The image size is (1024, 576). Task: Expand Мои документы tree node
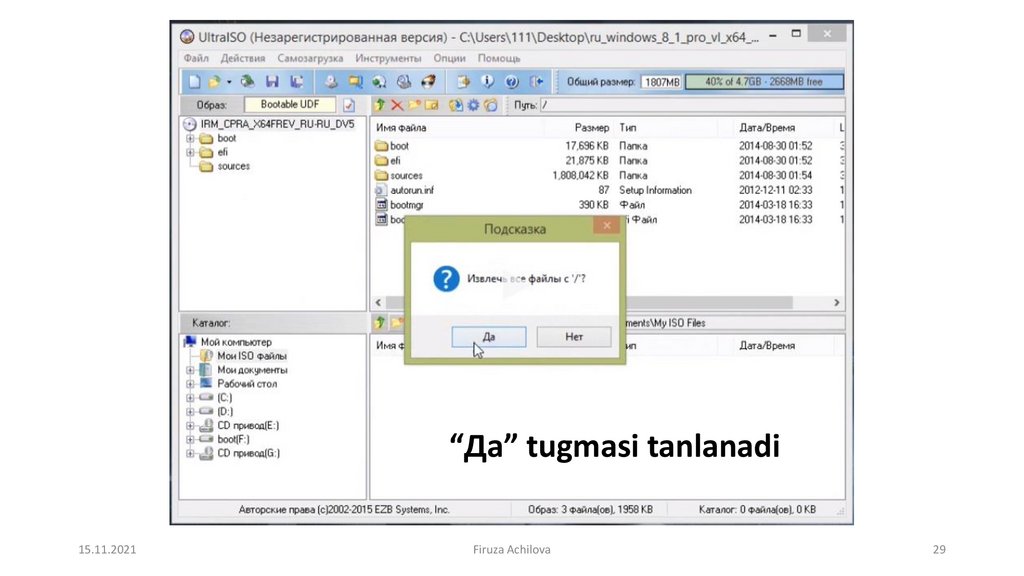pos(190,370)
